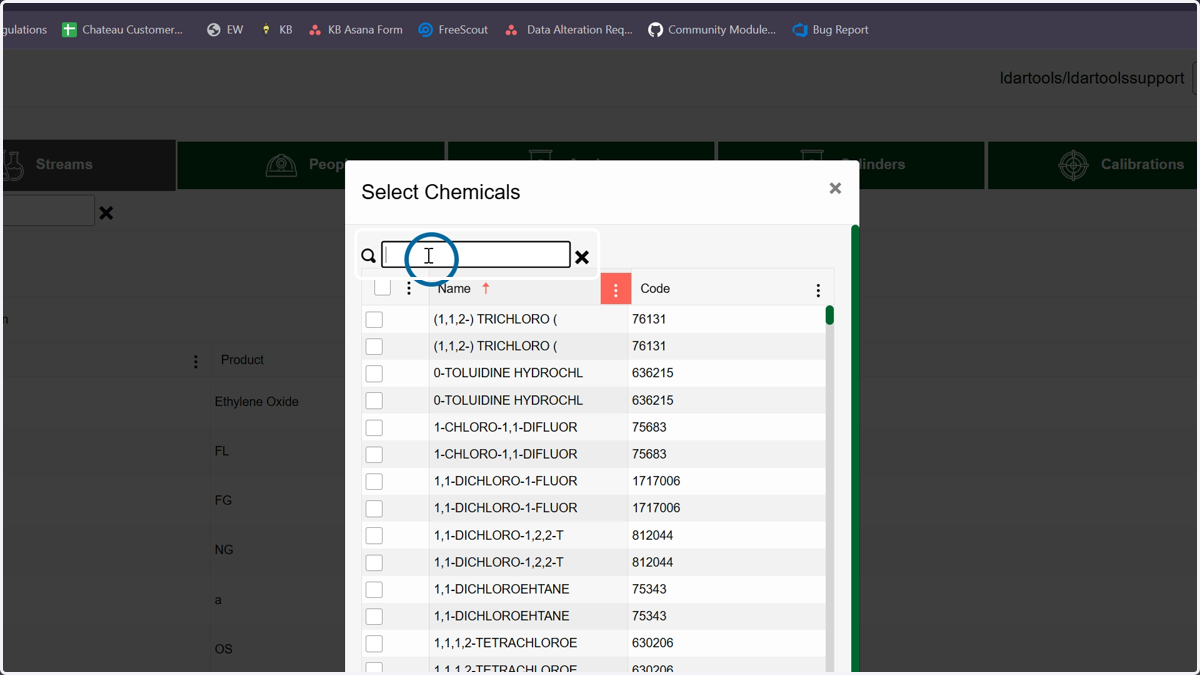Check the first 0-TOLUIDINE HYDROCHL row checkbox

click(x=374, y=374)
